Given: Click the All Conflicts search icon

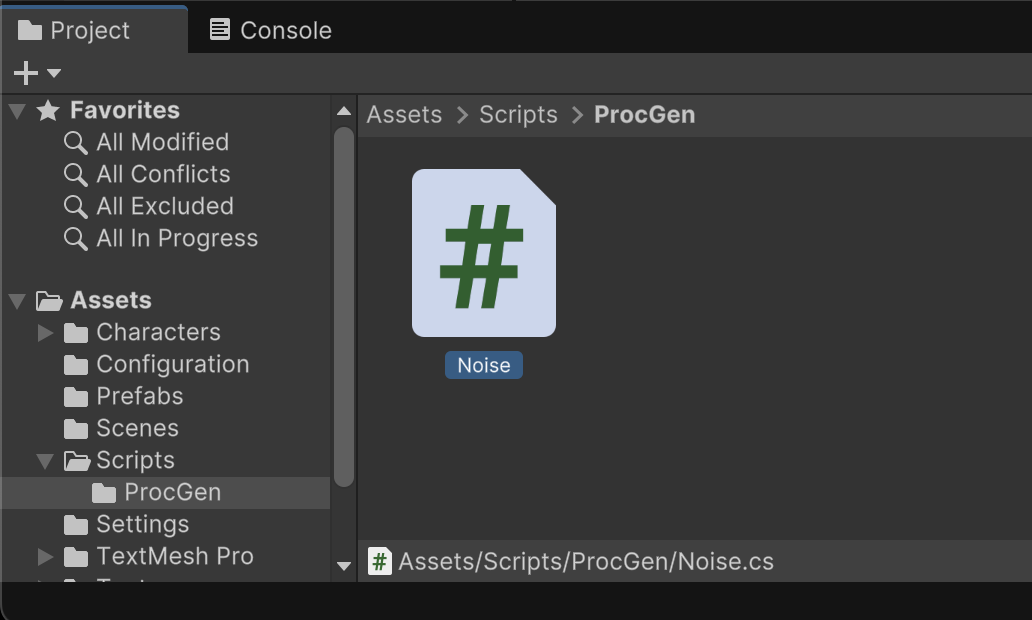Looking at the screenshot, I should 76,174.
